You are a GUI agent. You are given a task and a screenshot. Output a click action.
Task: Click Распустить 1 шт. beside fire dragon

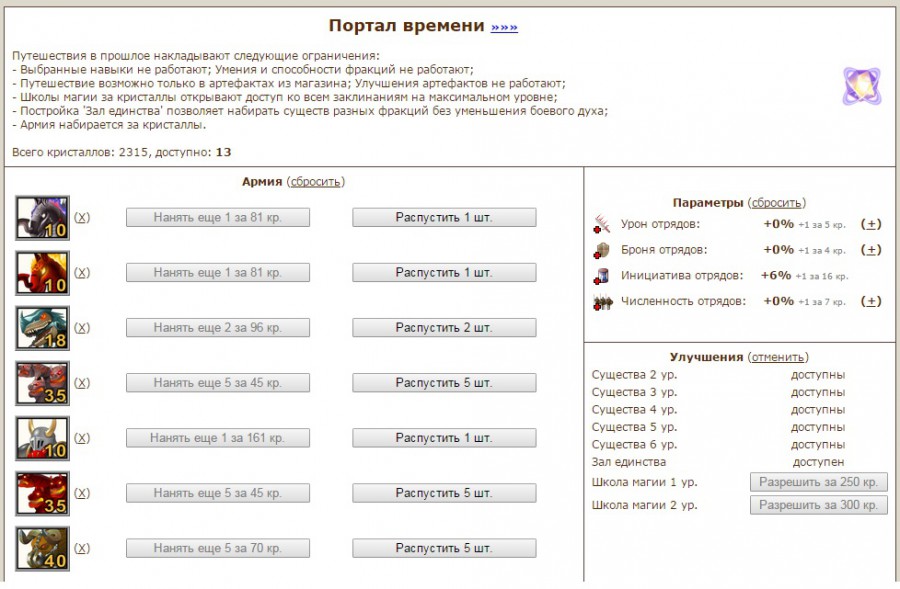[x=444, y=273]
